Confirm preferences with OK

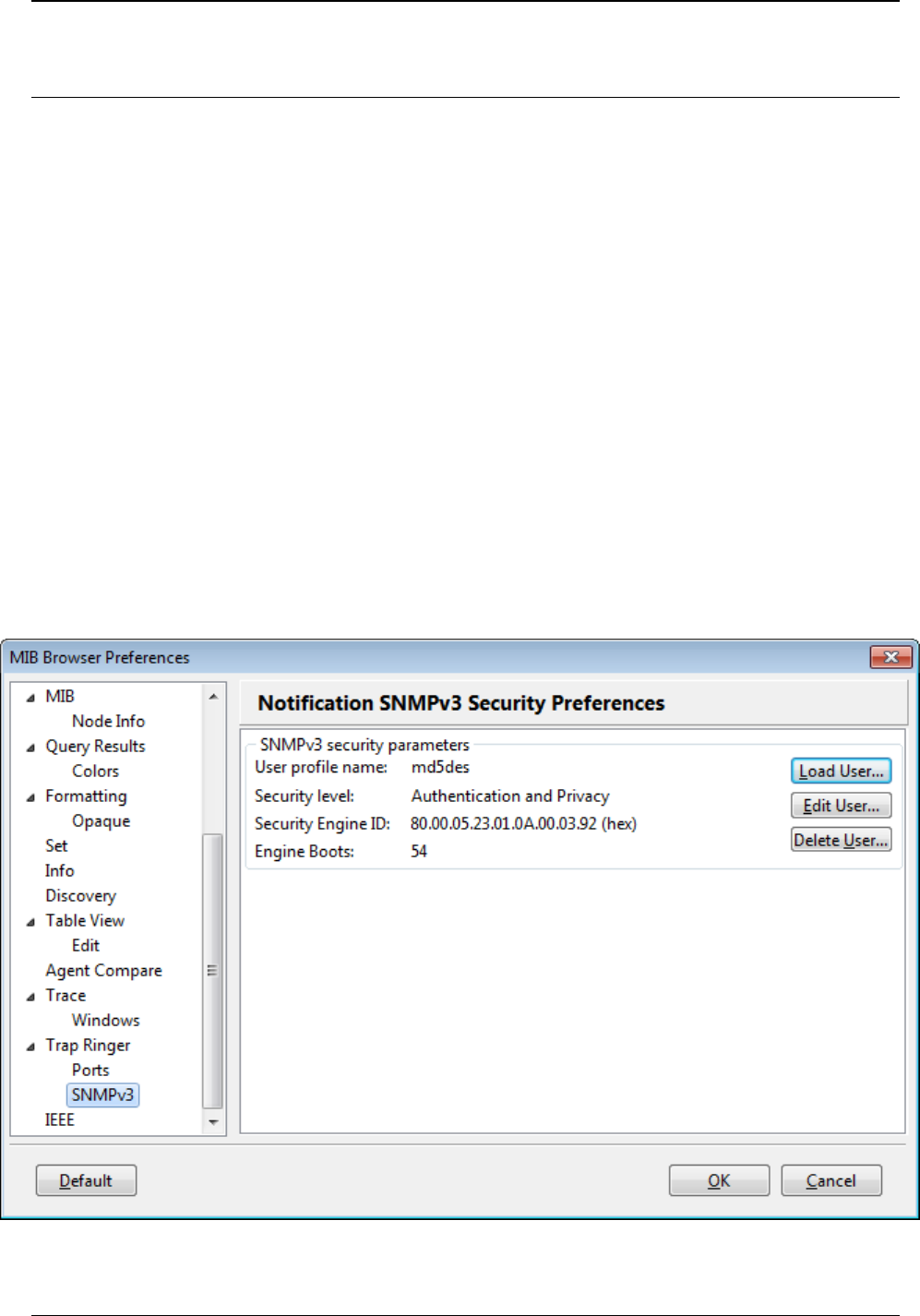click(x=719, y=1180)
